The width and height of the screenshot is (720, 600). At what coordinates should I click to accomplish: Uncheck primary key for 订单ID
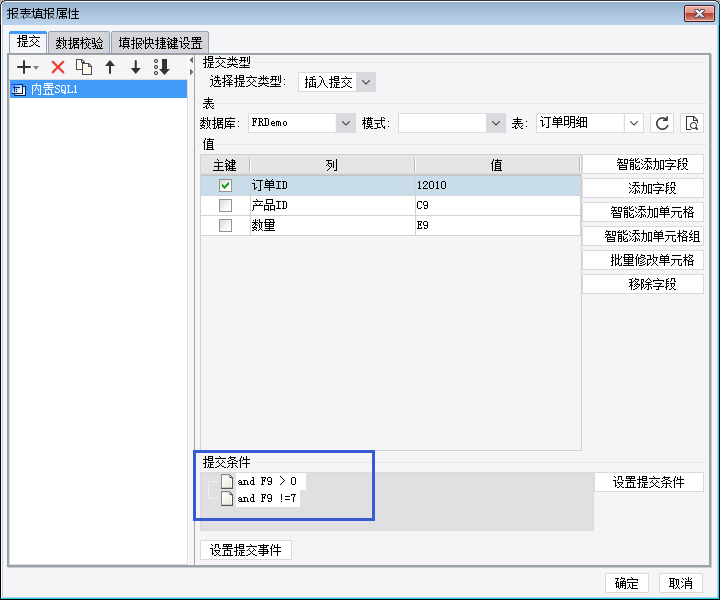tap(225, 185)
